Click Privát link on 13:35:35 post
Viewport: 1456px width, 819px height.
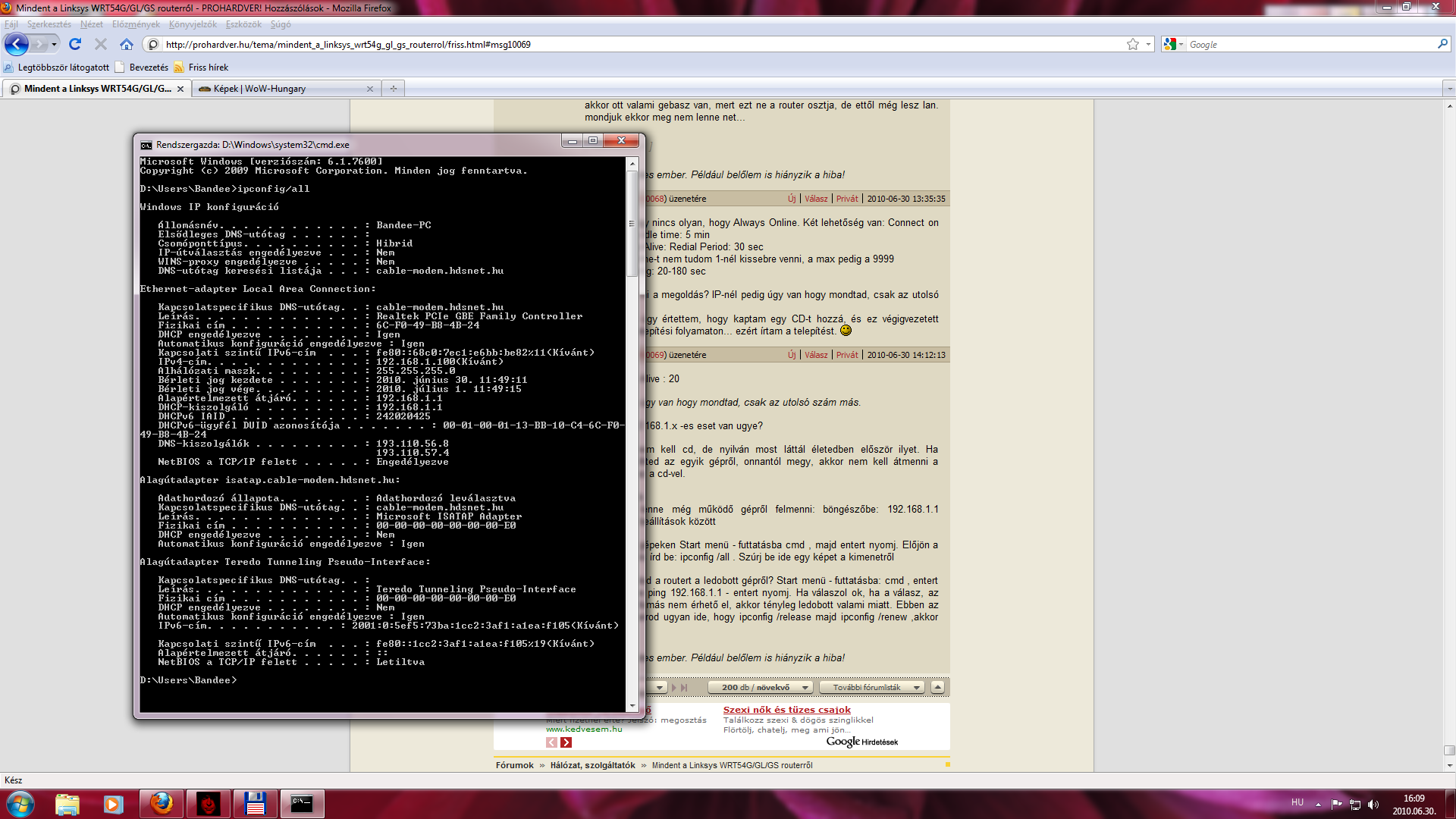coord(847,199)
